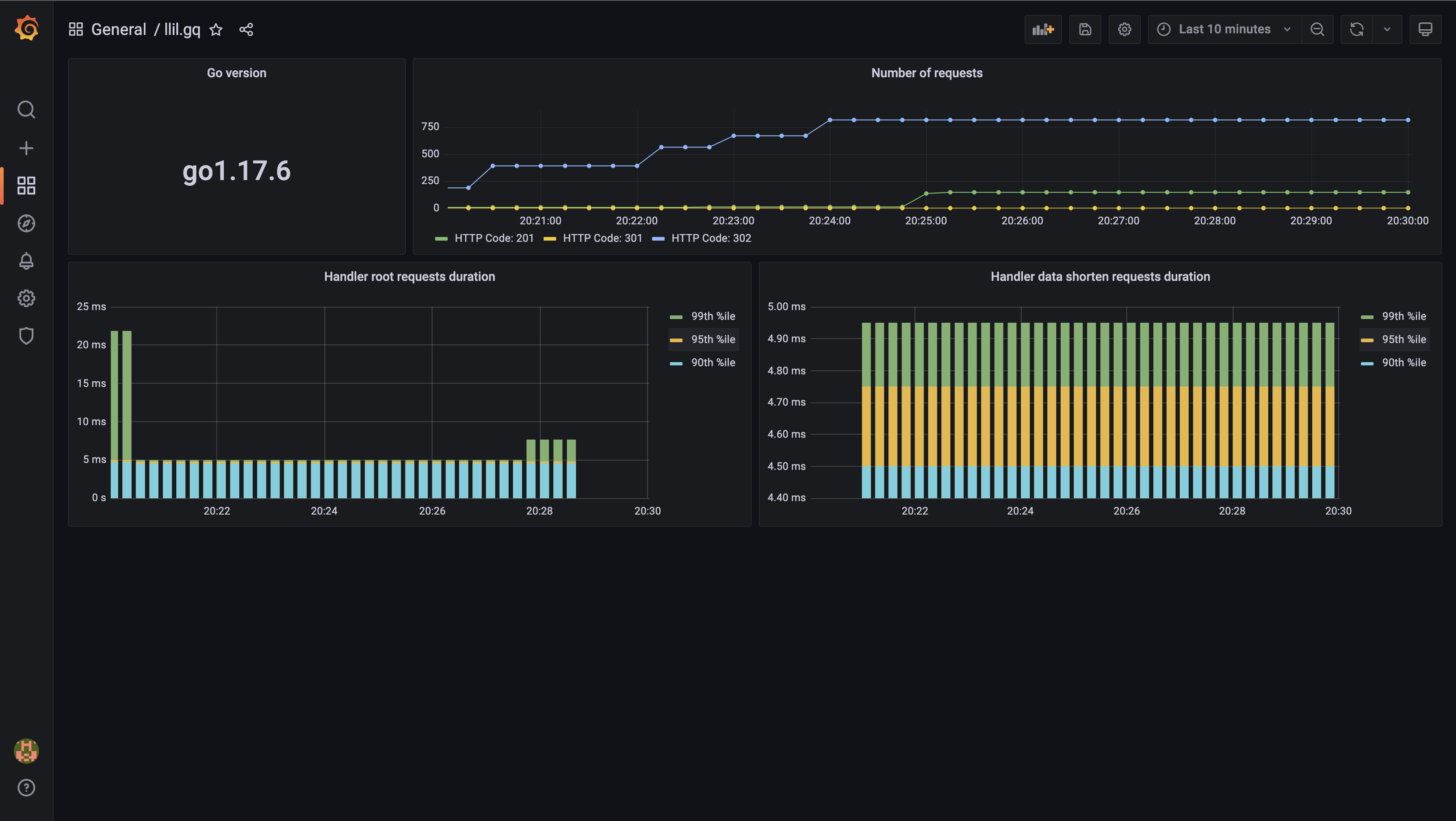This screenshot has width=1456, height=821.
Task: Click the General folder breadcrumb link
Action: (x=118, y=29)
